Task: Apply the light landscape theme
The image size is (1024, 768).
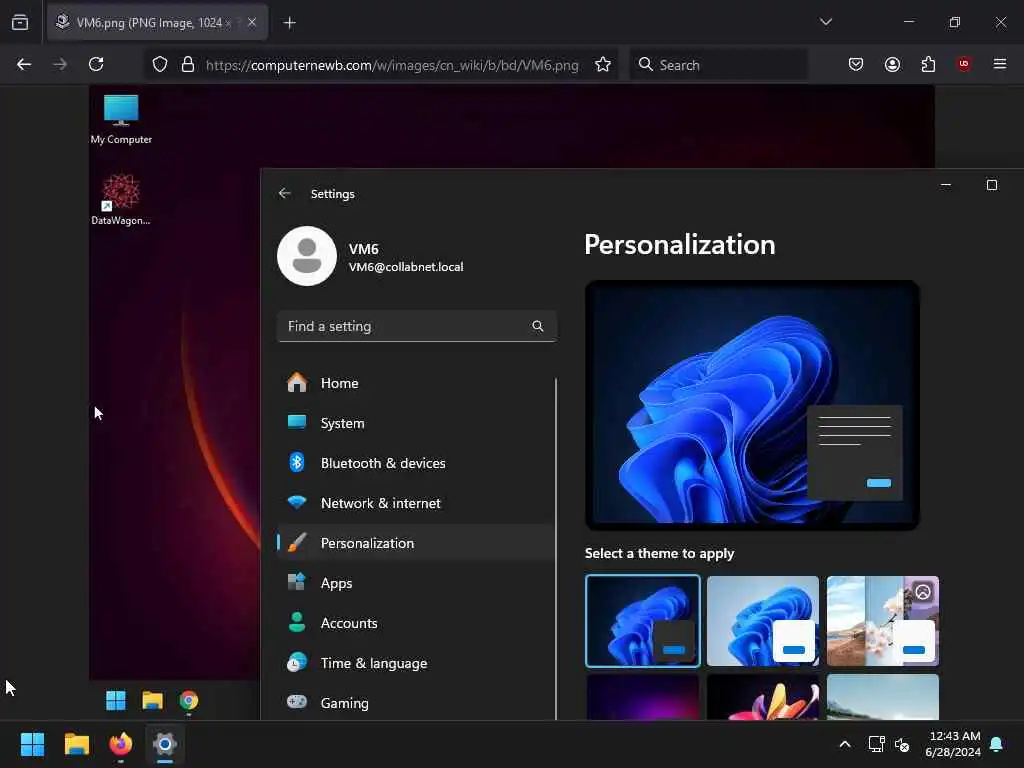Action: coord(883,697)
